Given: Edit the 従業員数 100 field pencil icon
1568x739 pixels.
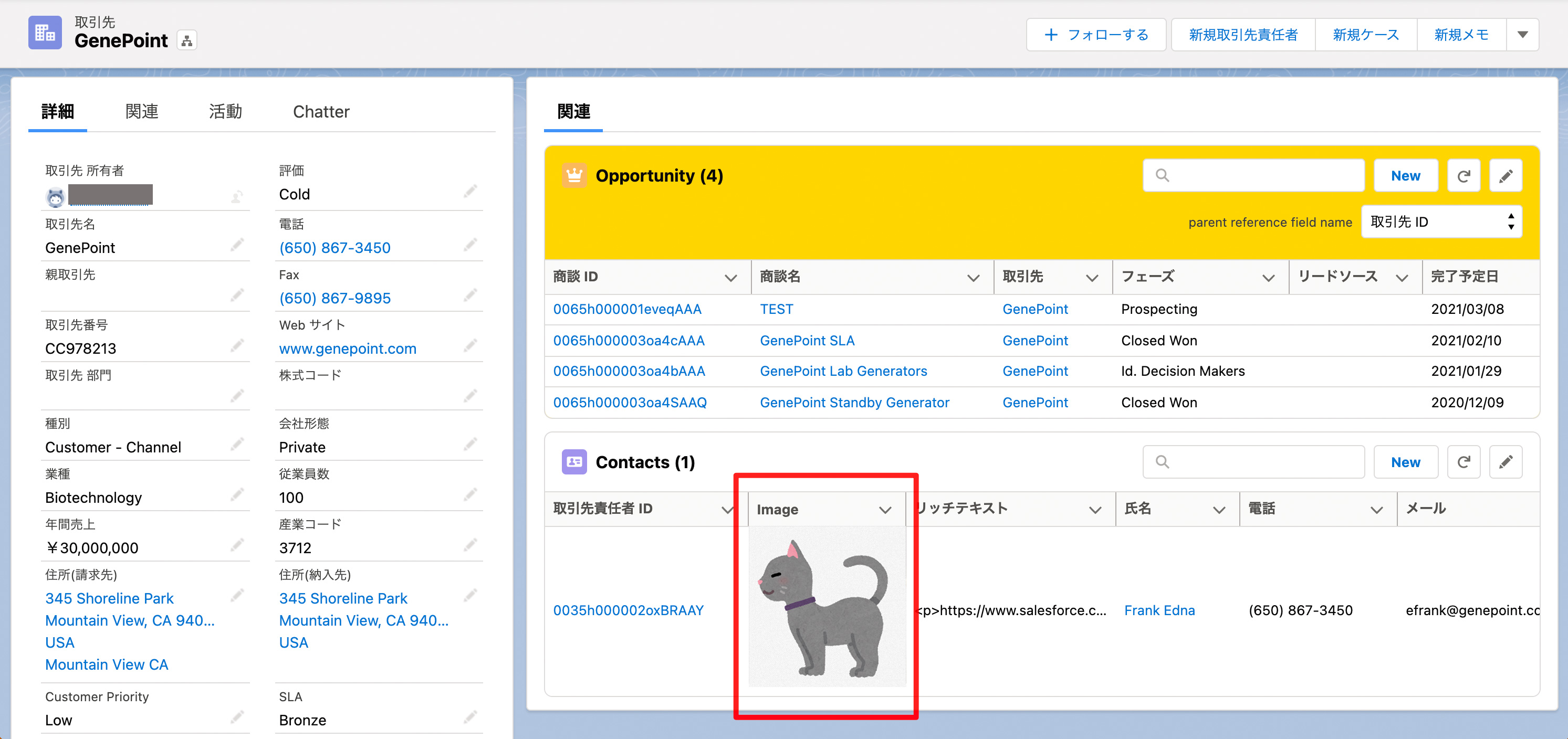Looking at the screenshot, I should coord(470,495).
